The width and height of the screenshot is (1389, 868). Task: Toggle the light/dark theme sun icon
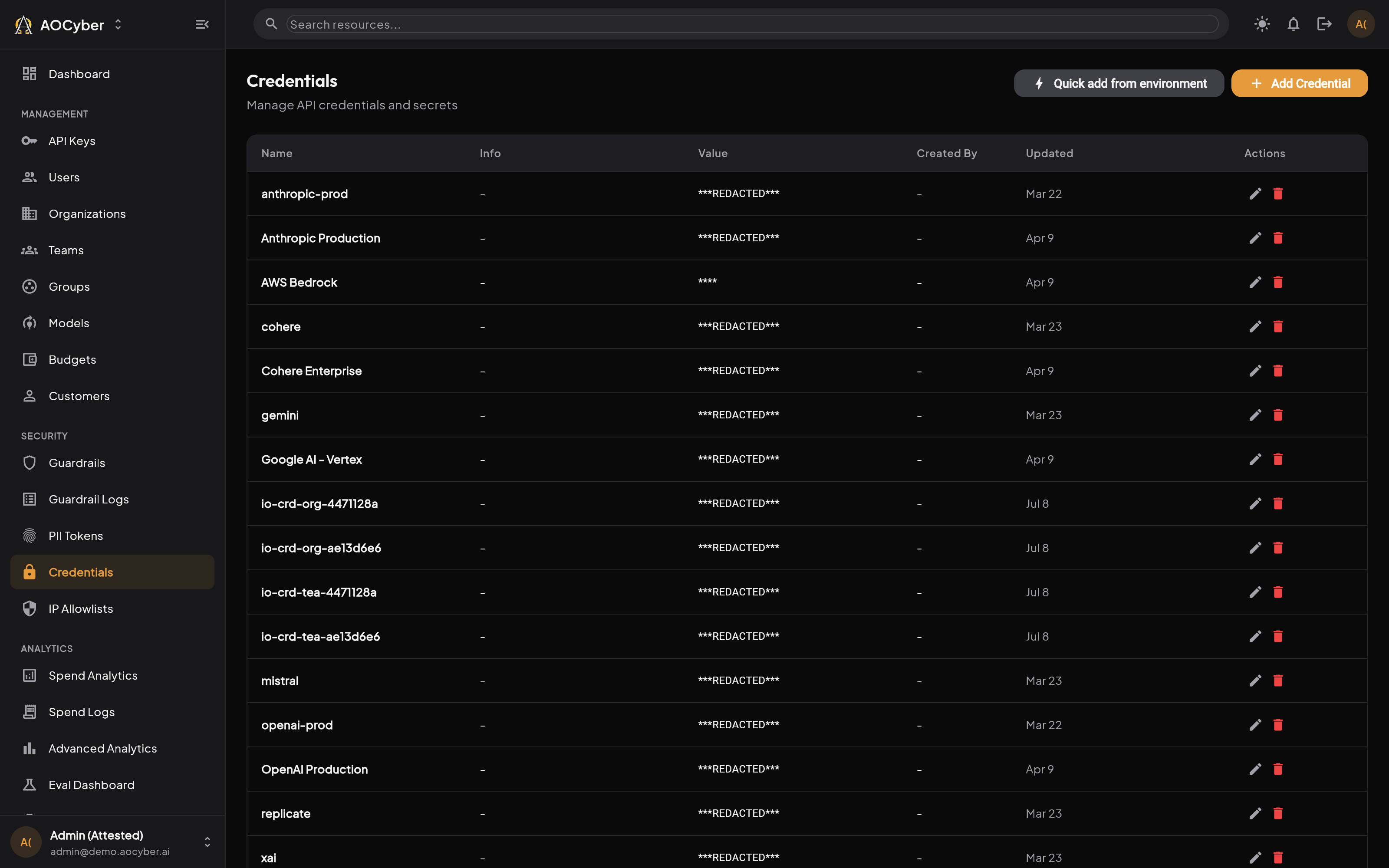(x=1261, y=24)
